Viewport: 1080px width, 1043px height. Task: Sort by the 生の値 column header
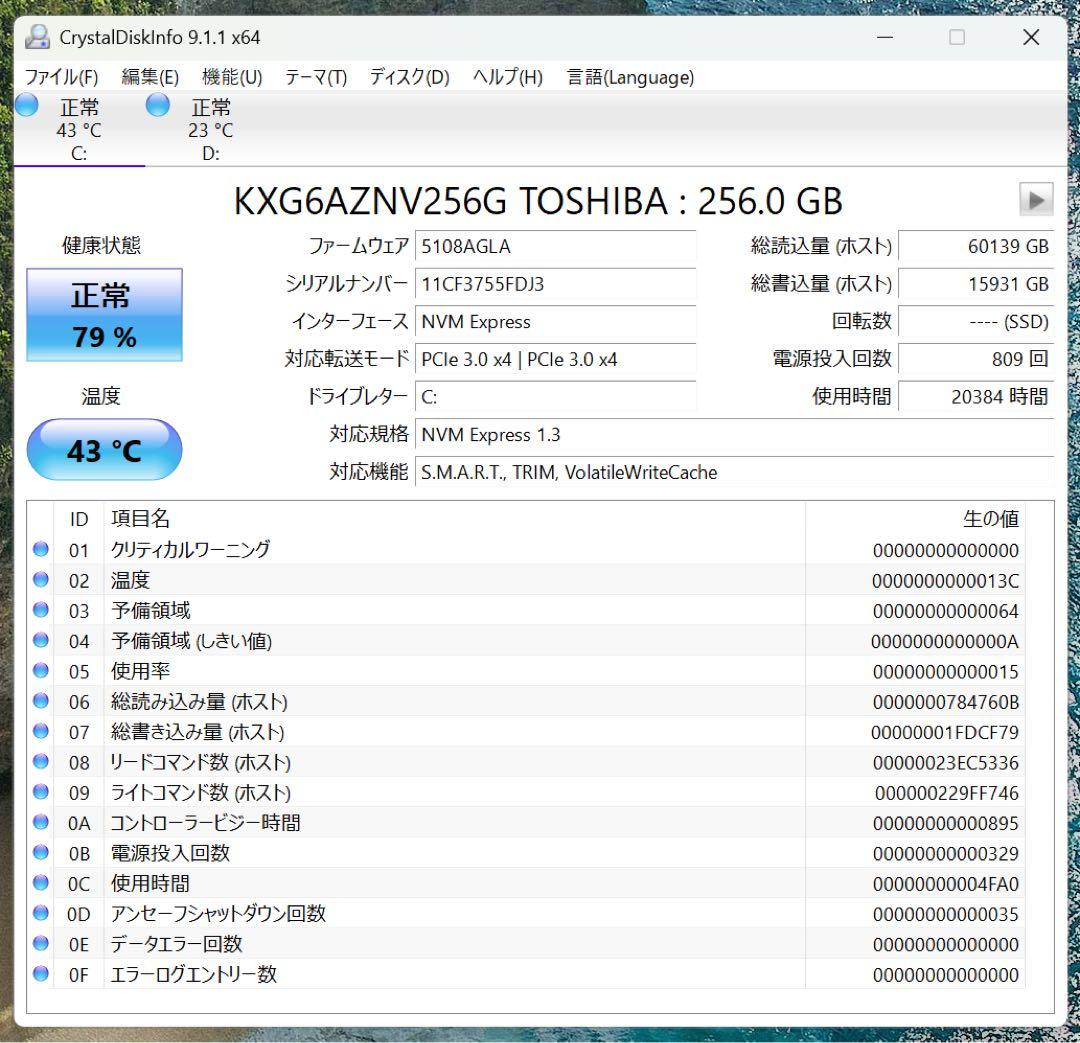[x=993, y=518]
